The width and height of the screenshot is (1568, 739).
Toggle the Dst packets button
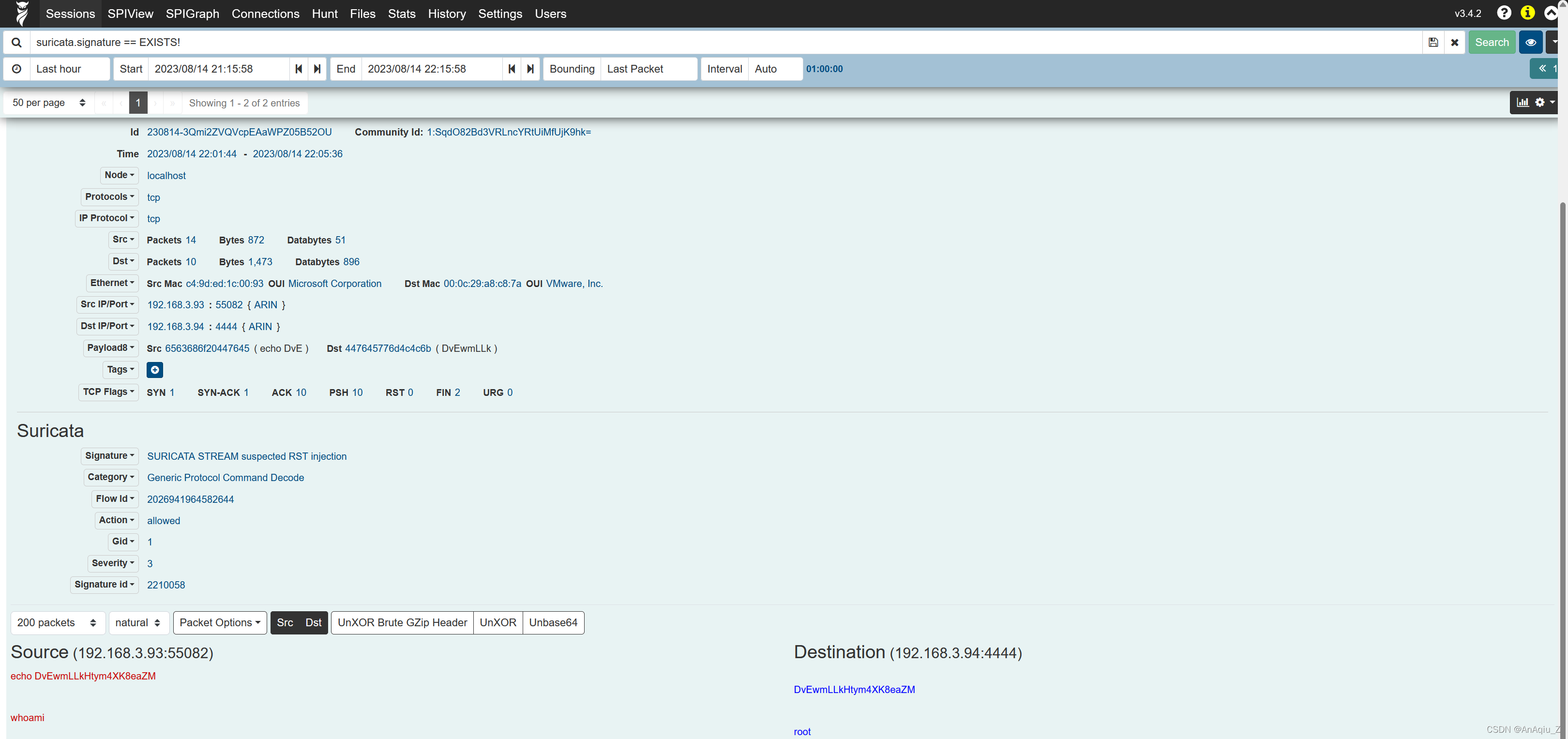[313, 622]
